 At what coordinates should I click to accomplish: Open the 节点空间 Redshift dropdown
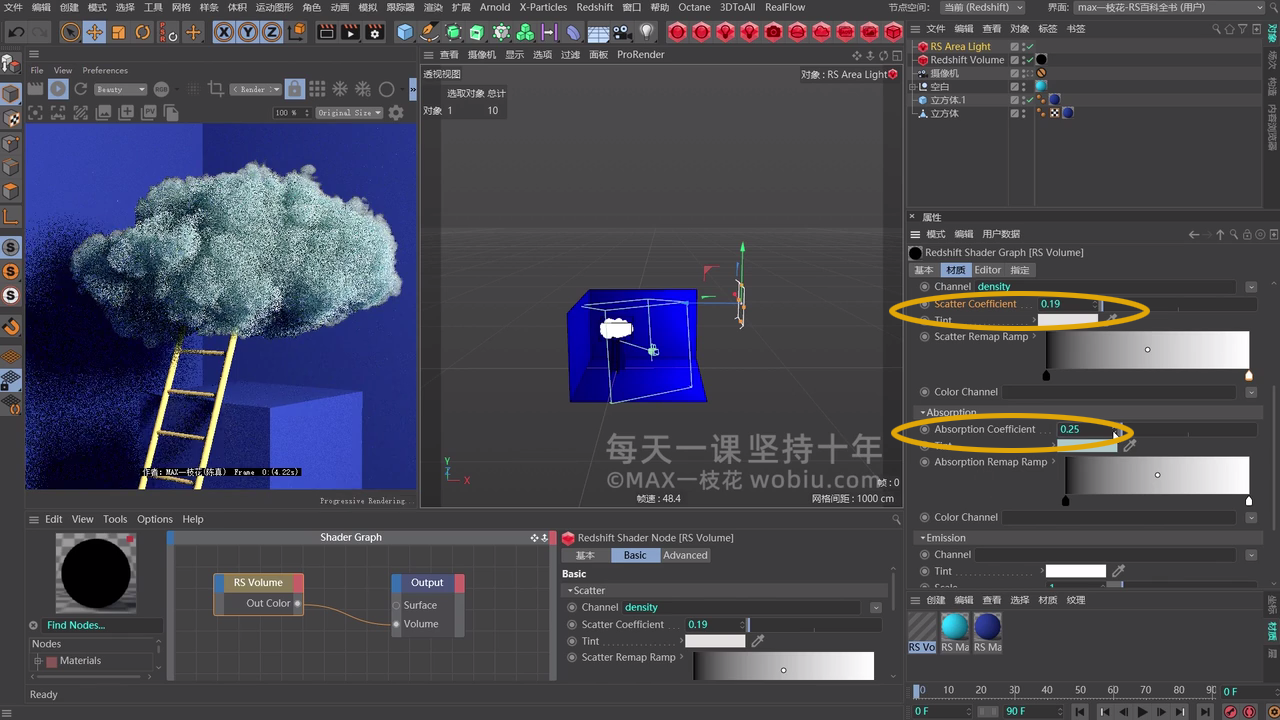tap(983, 7)
